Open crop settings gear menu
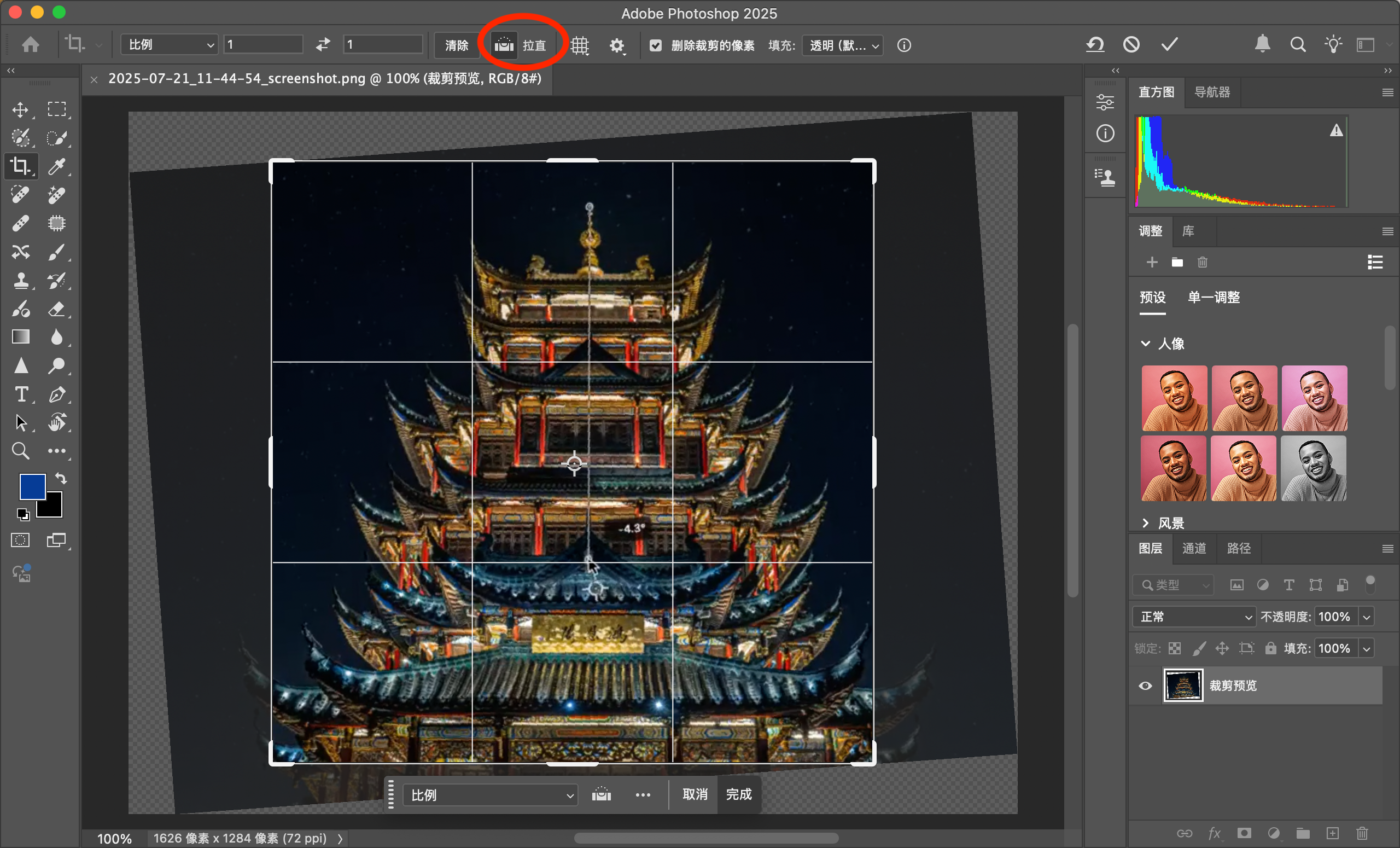1400x848 pixels. point(616,45)
